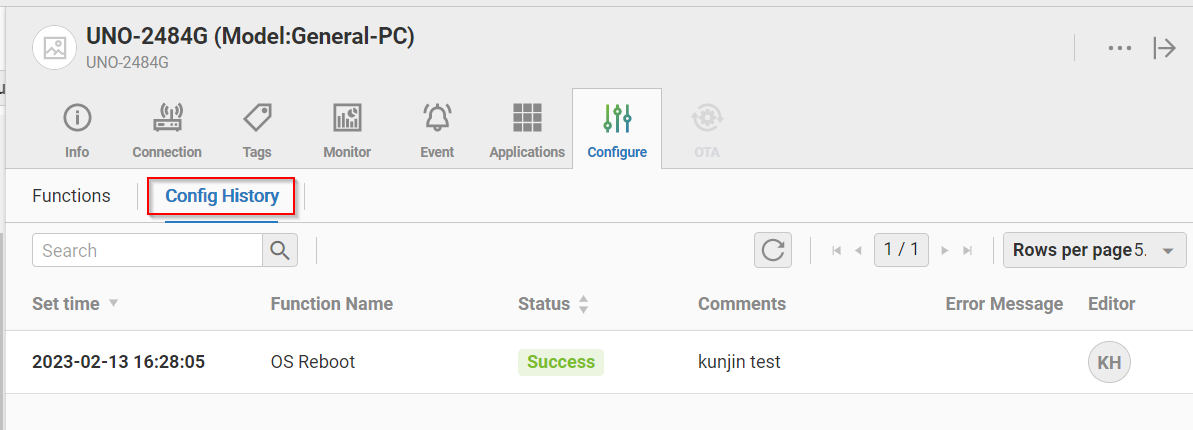Open the Monitor tab

point(347,129)
